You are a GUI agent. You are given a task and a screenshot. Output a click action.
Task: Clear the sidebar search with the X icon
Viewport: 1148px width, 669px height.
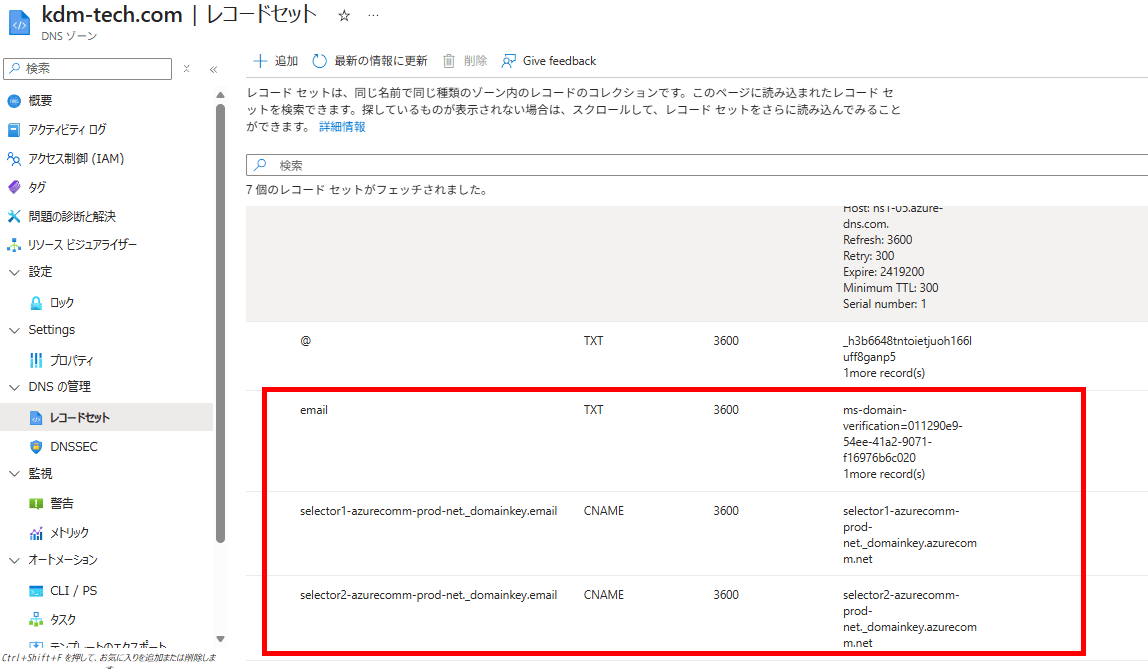pos(187,69)
